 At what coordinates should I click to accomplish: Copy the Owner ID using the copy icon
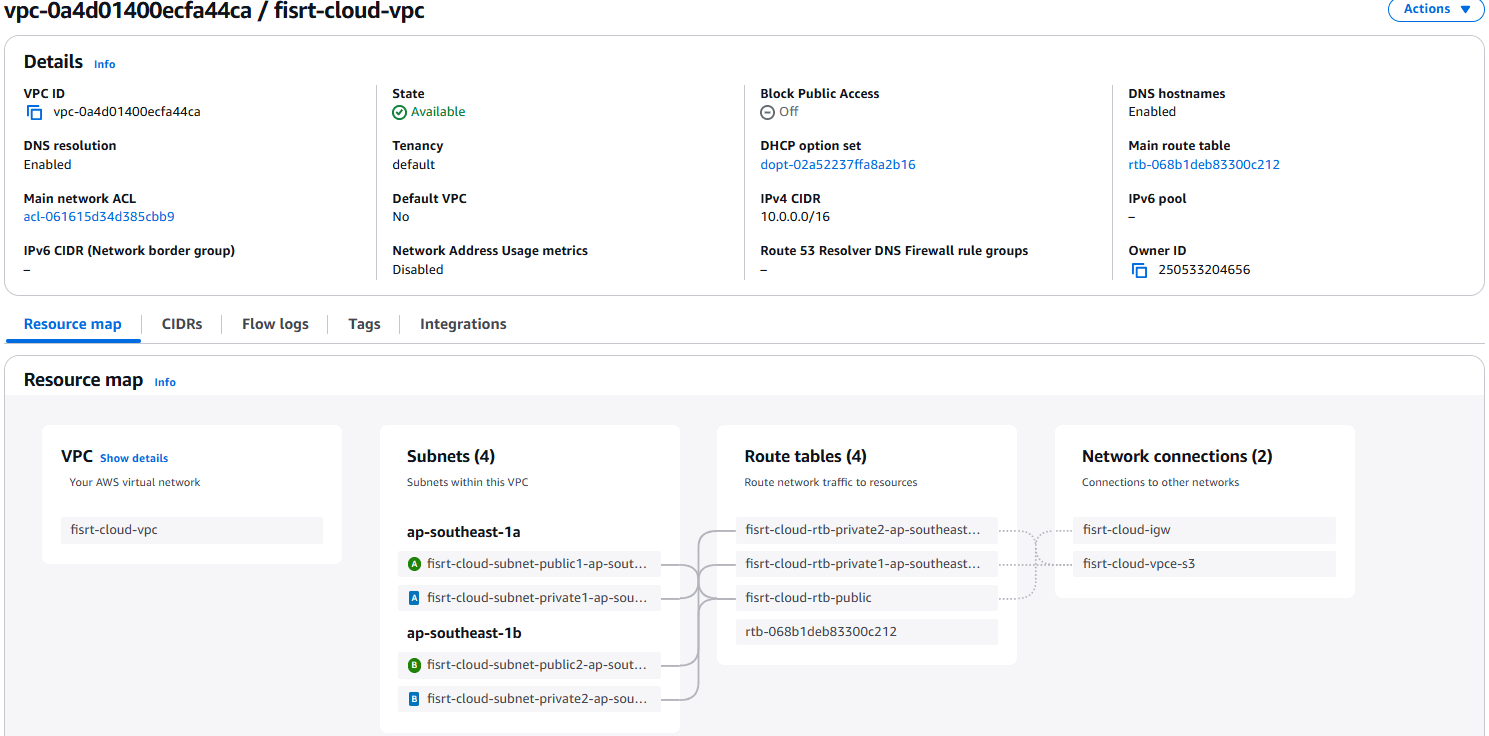(1139, 269)
